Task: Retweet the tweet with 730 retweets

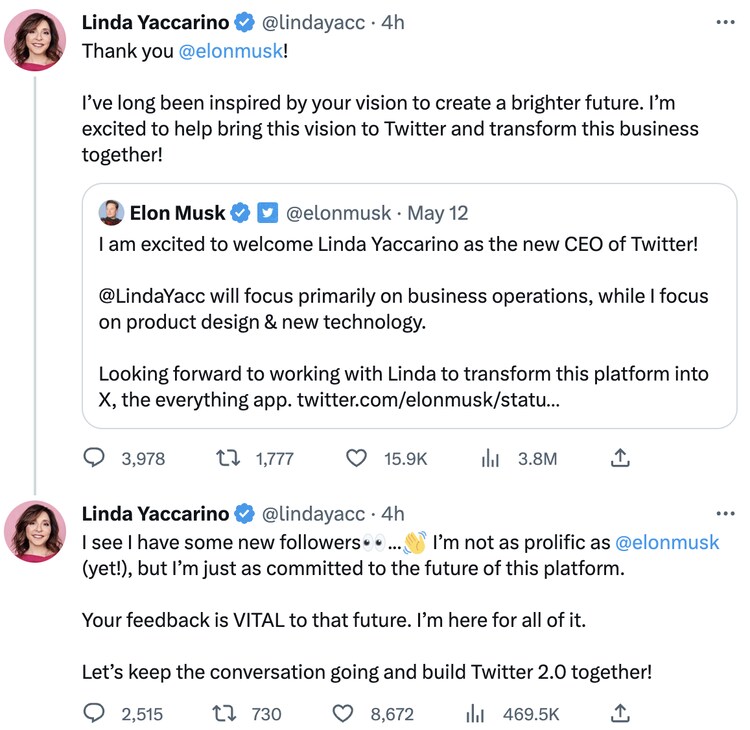Action: point(227,713)
